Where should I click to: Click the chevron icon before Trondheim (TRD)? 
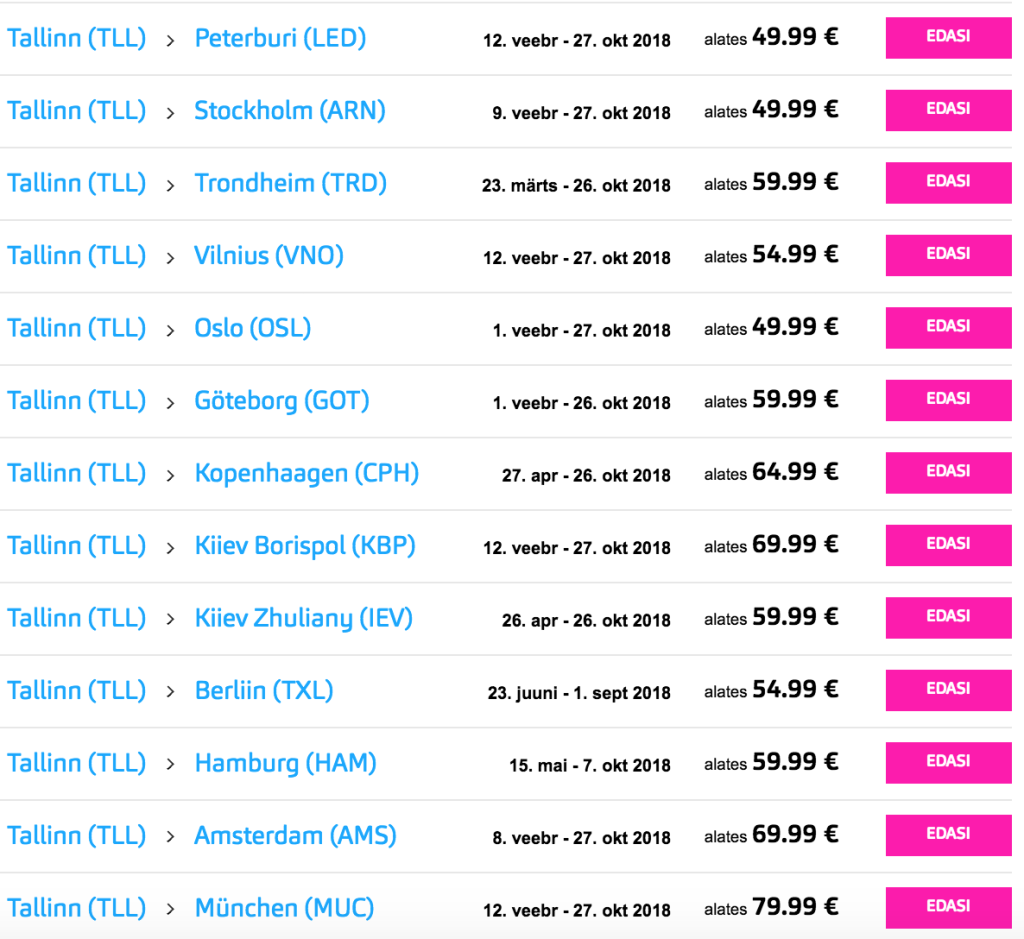pos(171,185)
